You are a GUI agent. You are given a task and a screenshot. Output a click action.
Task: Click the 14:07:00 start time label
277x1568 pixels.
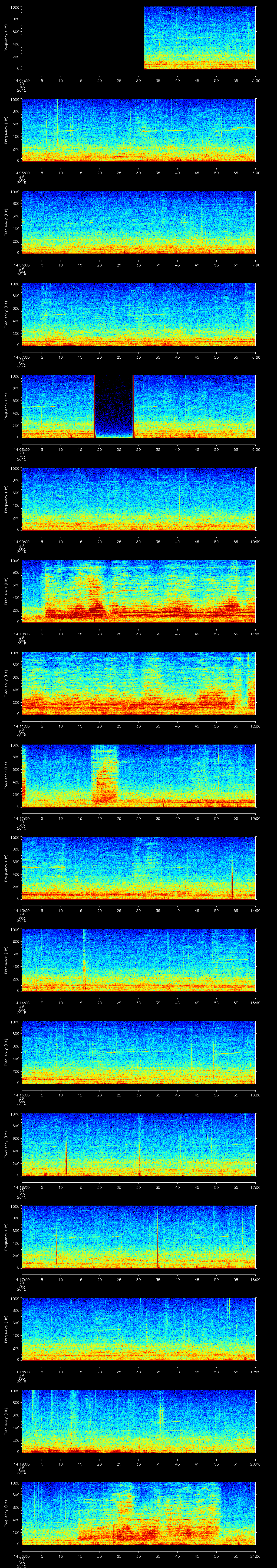[x=21, y=357]
